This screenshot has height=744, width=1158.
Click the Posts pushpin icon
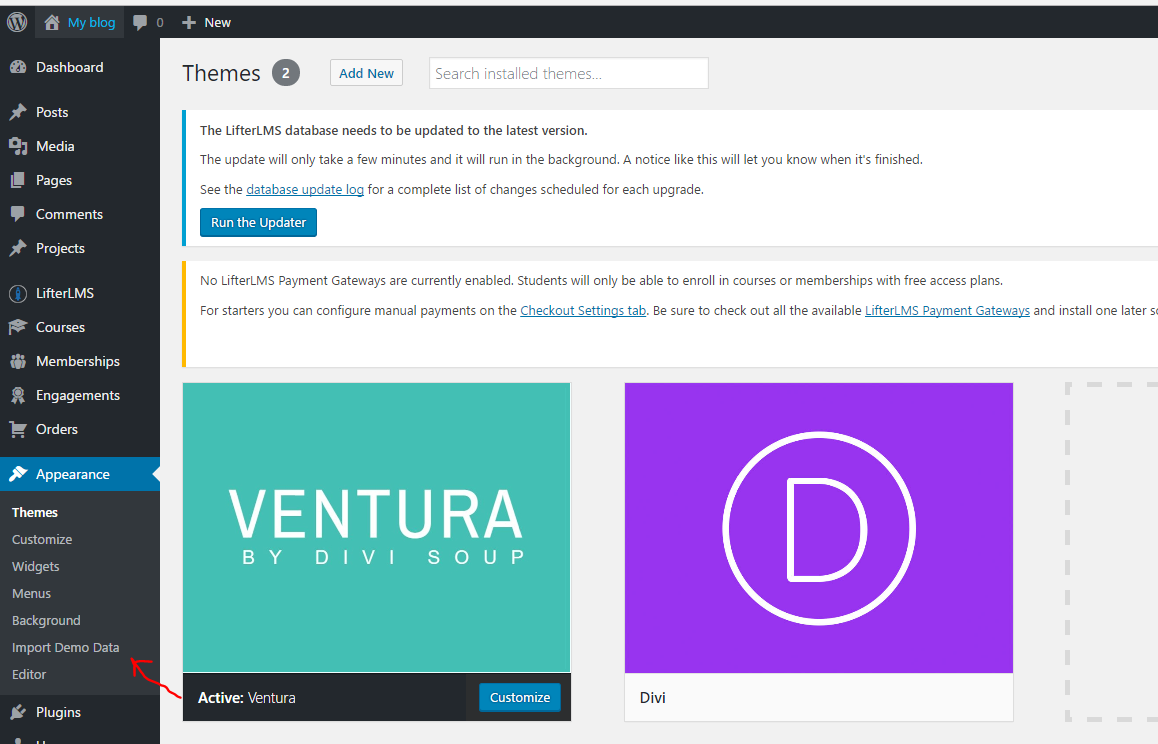pyautogui.click(x=18, y=112)
